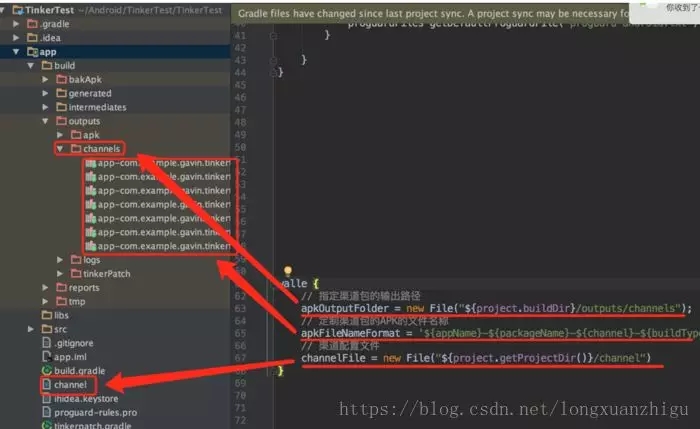Screen dimensions: 700x429
Task: Select the intermediates folder
Action: coord(97,107)
